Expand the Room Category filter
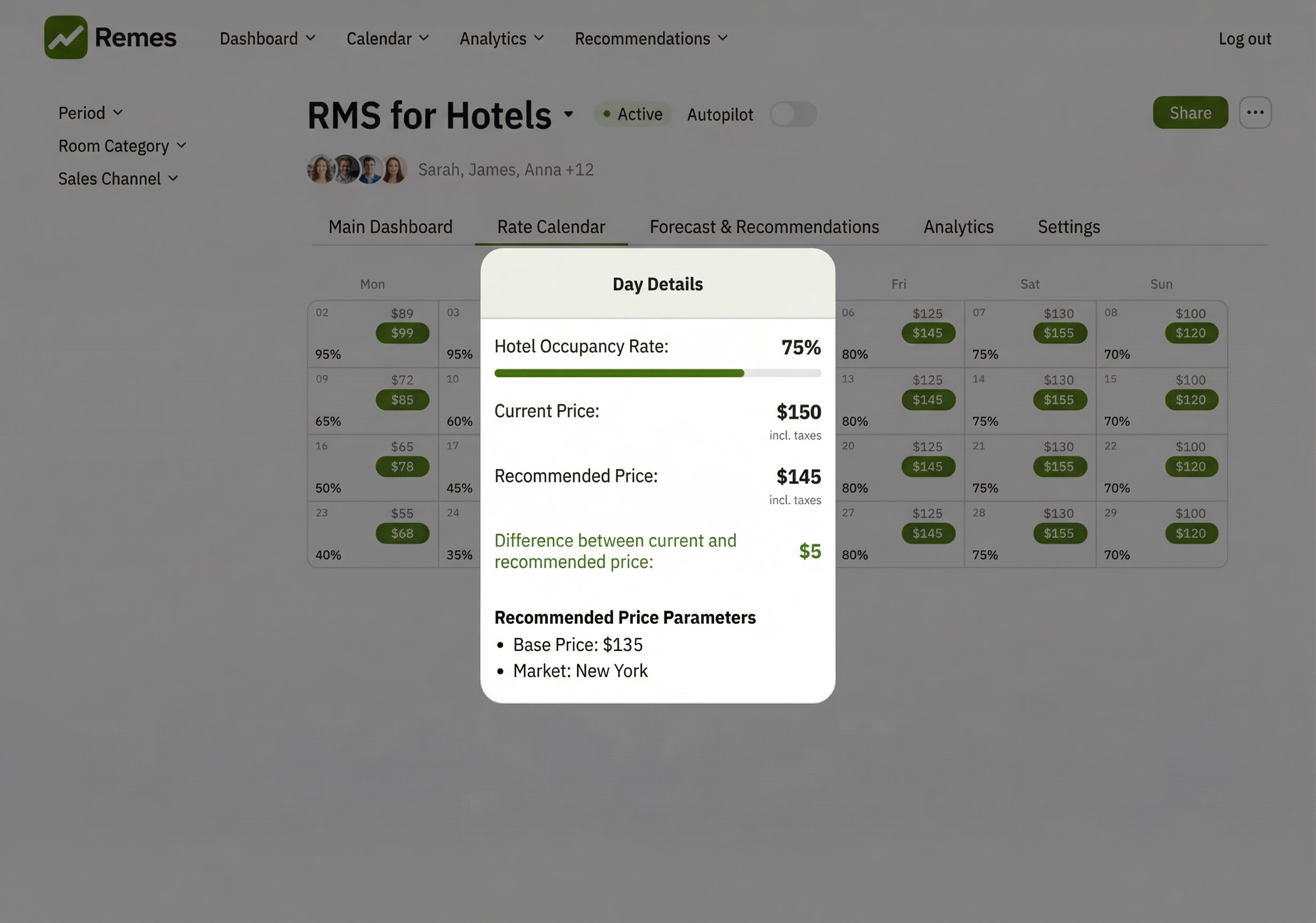The width and height of the screenshot is (1316, 923). point(122,146)
